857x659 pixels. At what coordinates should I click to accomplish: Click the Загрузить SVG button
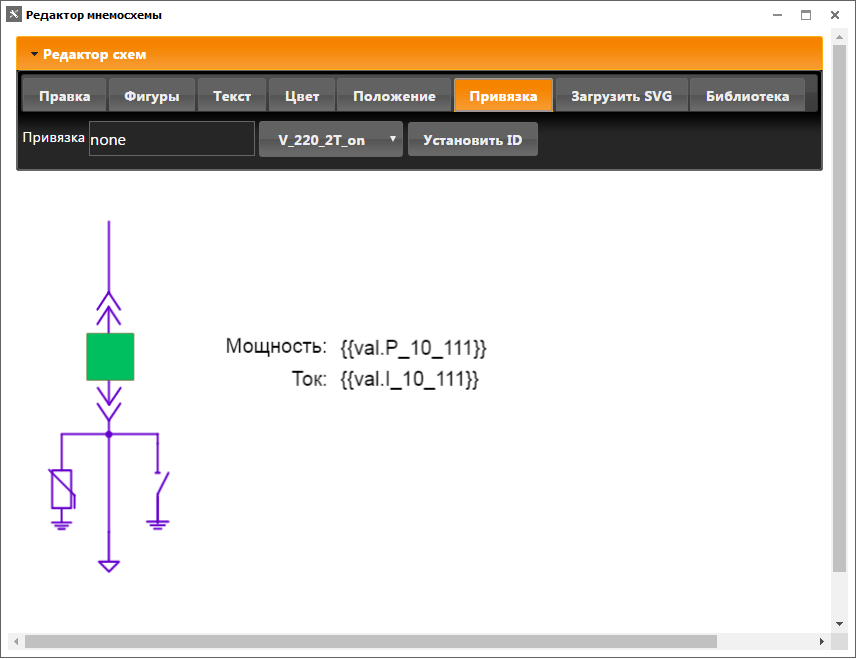tap(619, 95)
